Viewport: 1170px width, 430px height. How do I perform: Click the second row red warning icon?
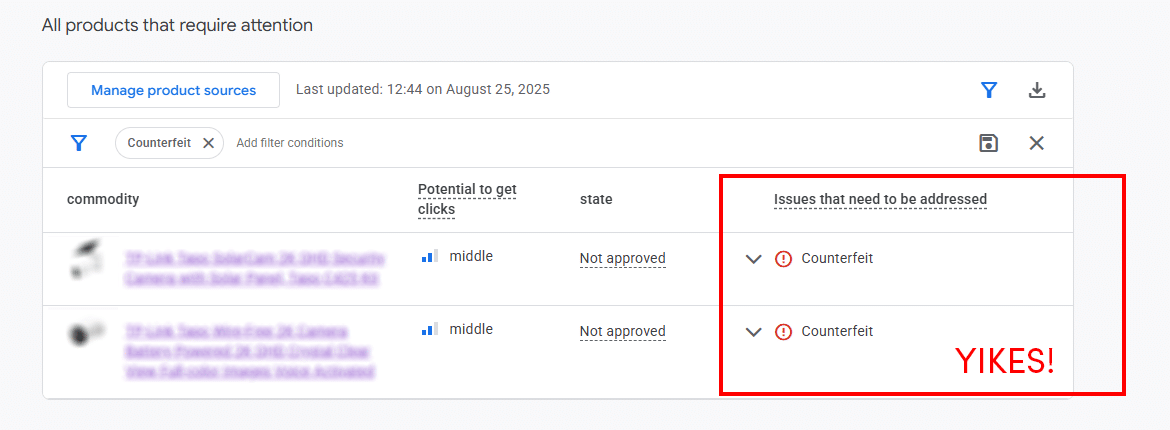point(784,331)
